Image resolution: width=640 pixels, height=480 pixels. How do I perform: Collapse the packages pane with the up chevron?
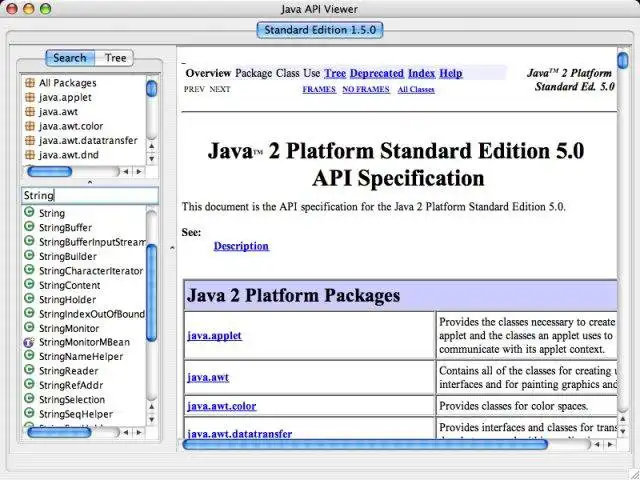tap(90, 182)
